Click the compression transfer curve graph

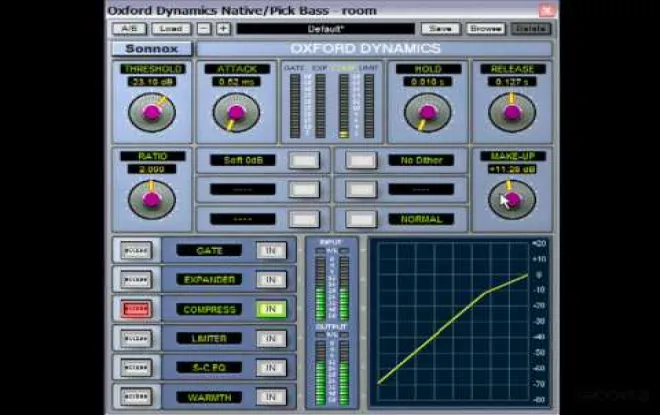(452, 322)
